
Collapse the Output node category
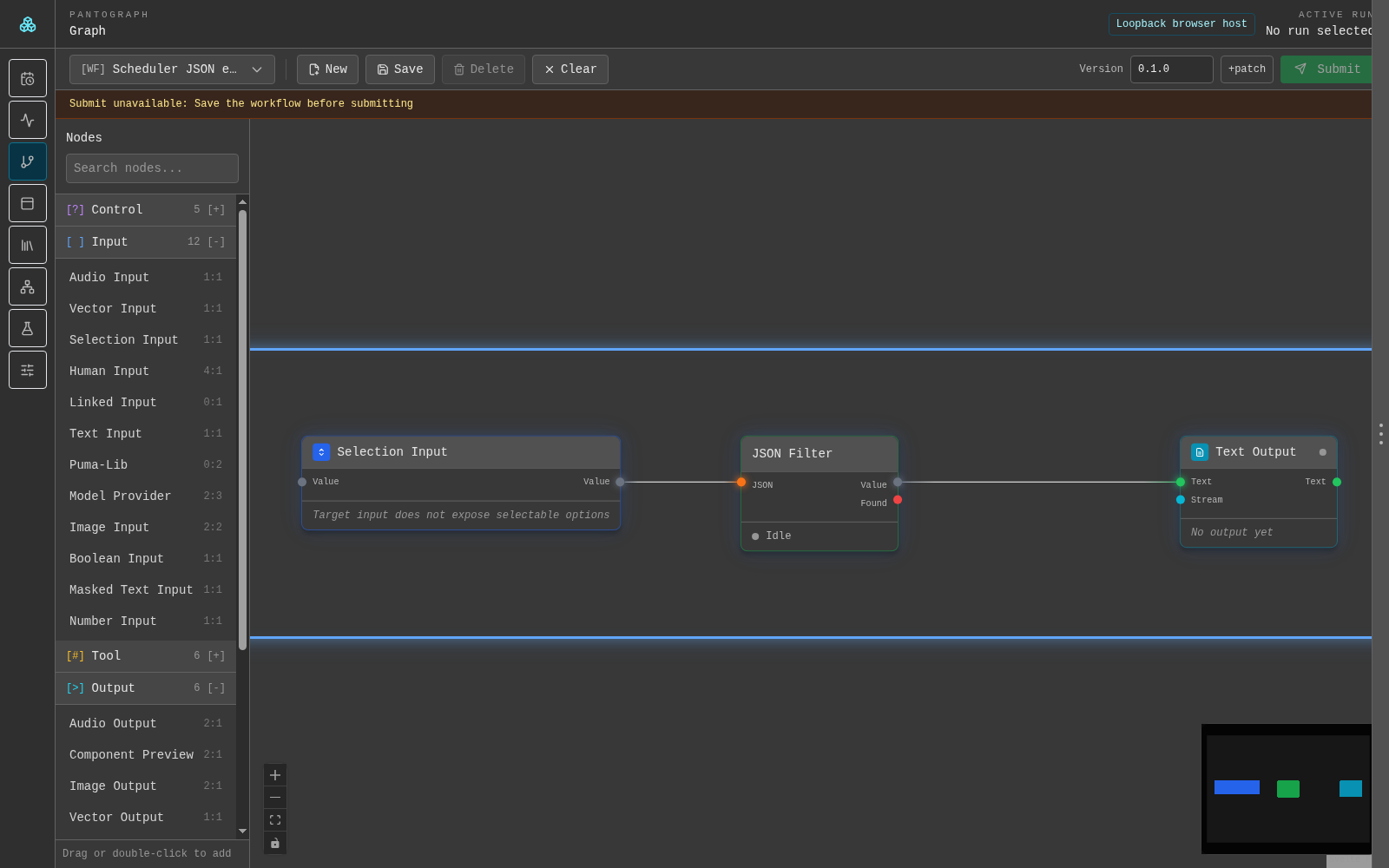[146, 688]
